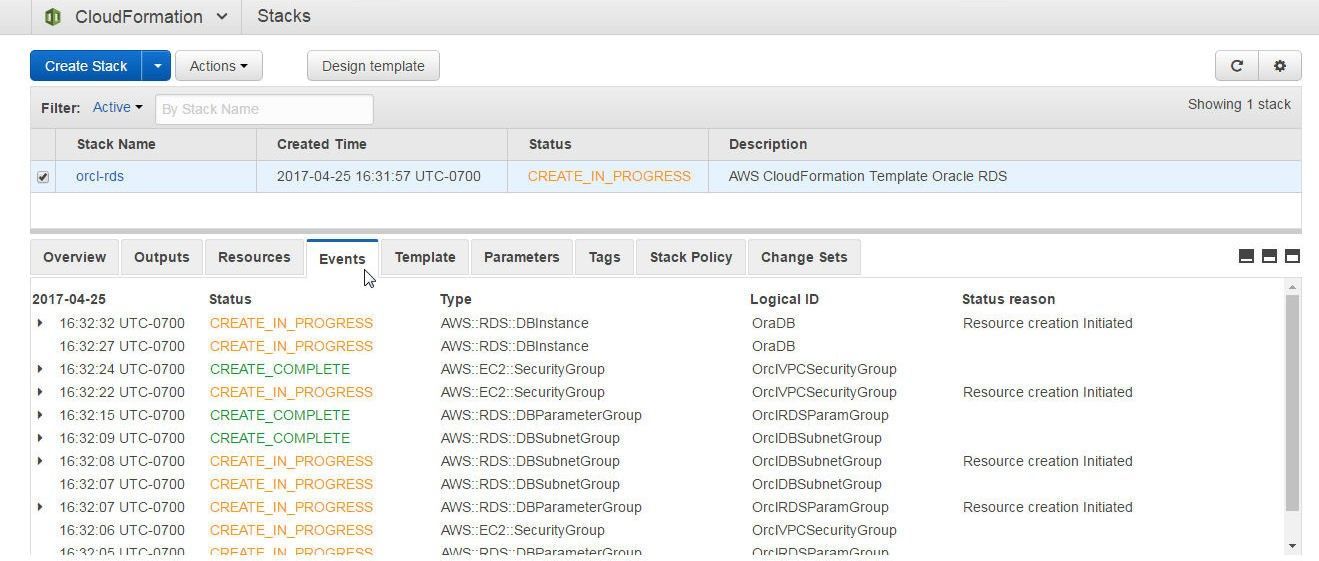Screen dimensions: 1319x561
Task: Click the CloudFormation service logo icon
Action: 52,17
